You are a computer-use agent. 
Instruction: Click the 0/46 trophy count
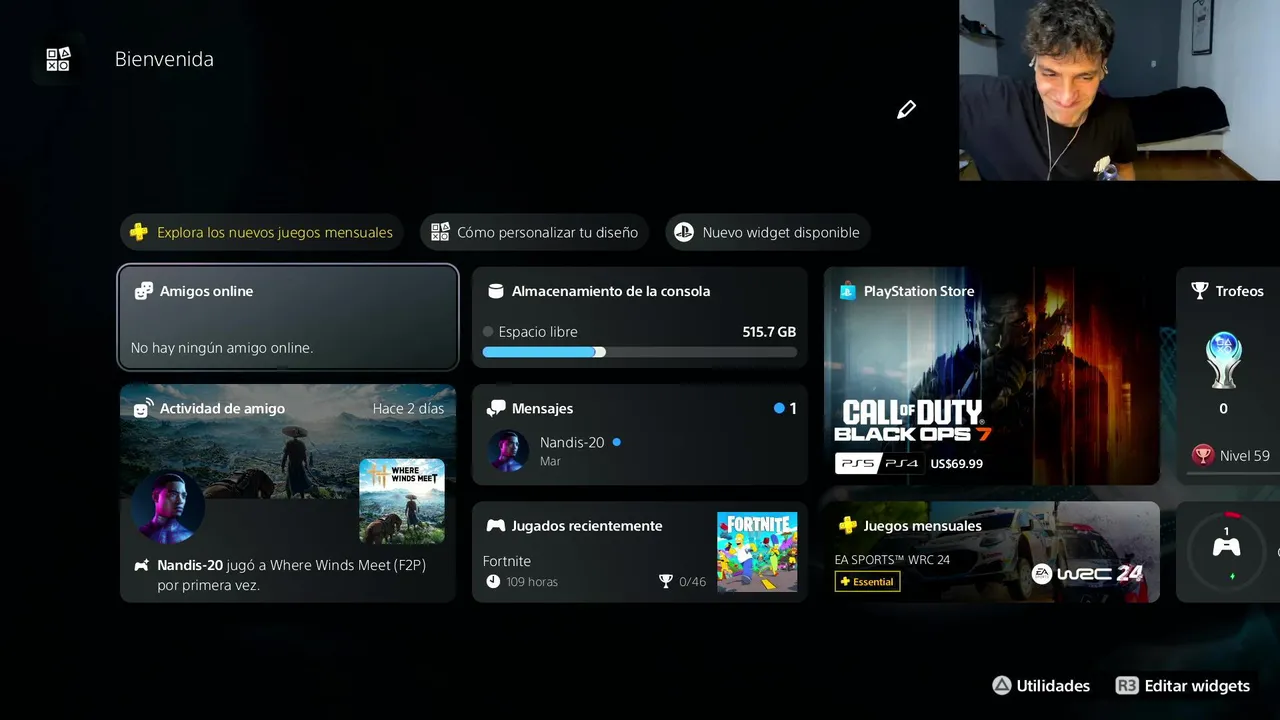point(692,581)
